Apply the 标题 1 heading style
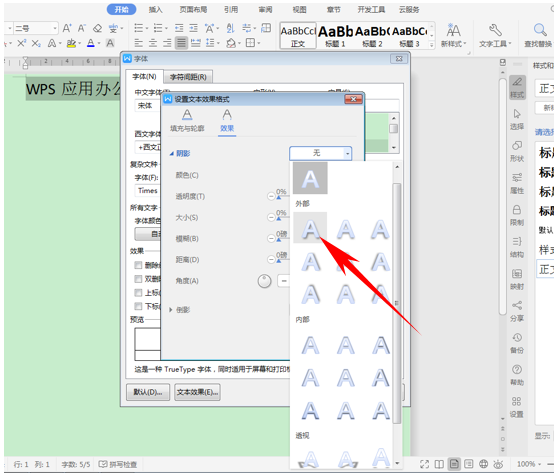 335,36
